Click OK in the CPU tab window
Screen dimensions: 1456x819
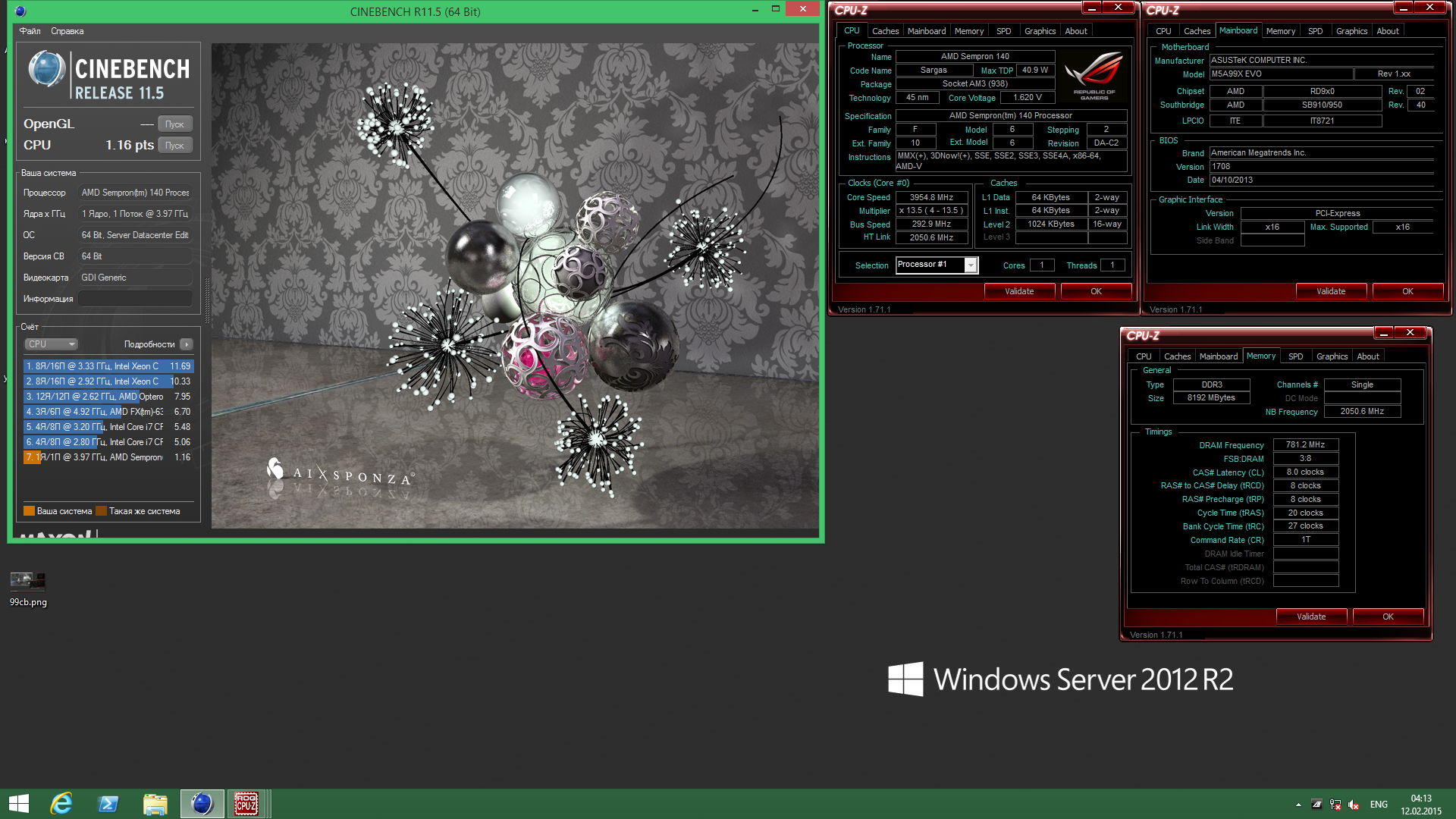point(1096,291)
